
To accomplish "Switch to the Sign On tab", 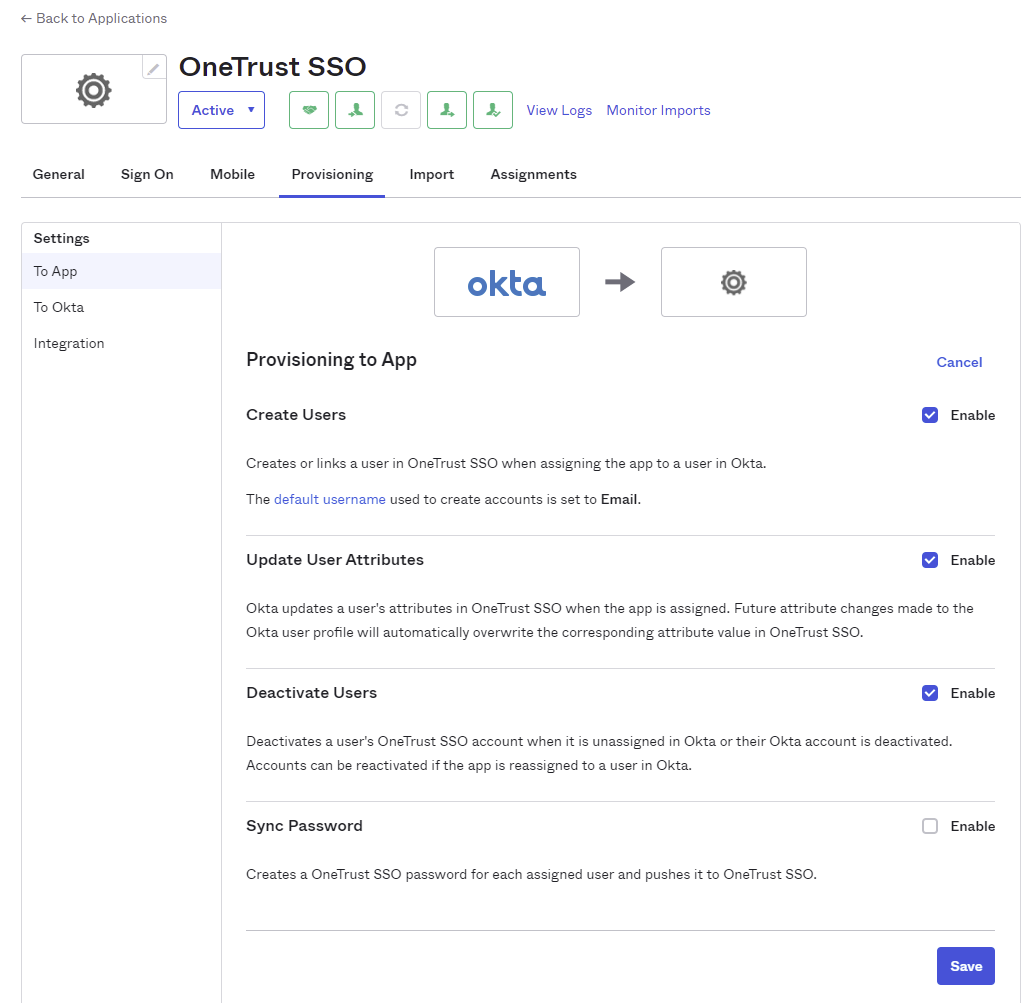I will click(x=147, y=174).
